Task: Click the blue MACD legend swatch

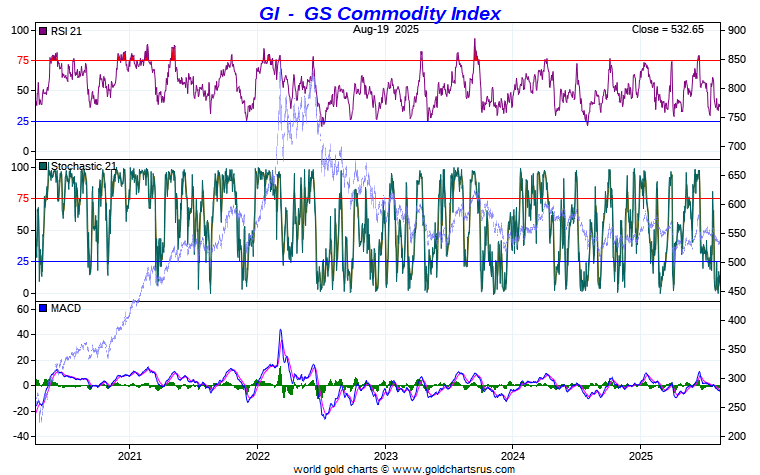Action: click(x=43, y=308)
